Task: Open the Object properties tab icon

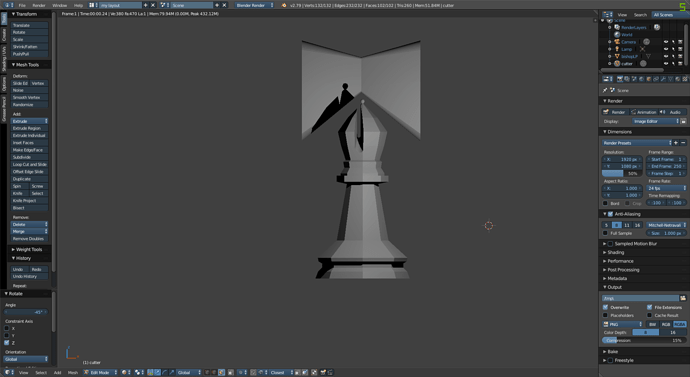Action: click(649, 79)
